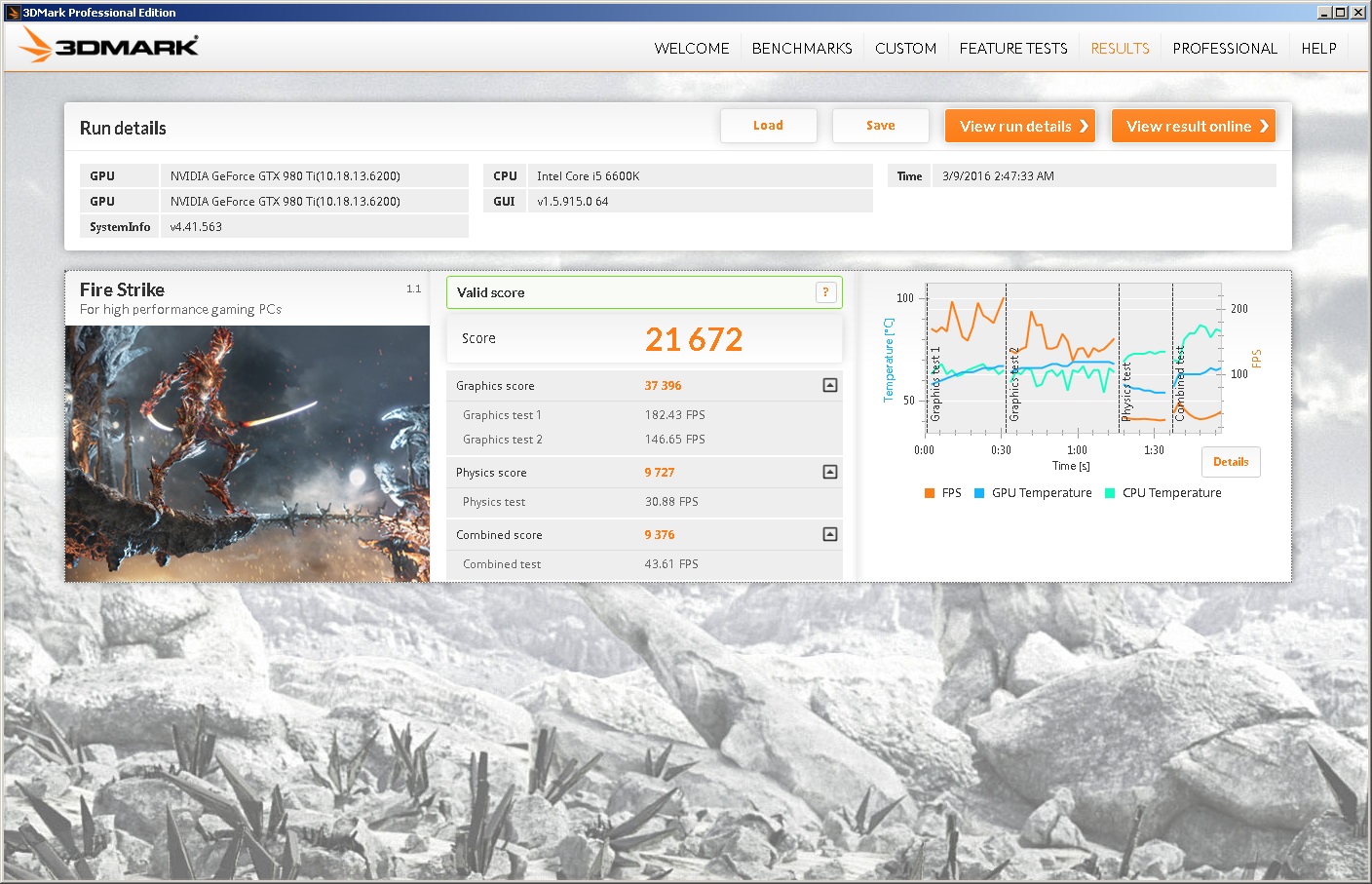The width and height of the screenshot is (1372, 884).
Task: Click View result online button
Action: click(x=1194, y=126)
